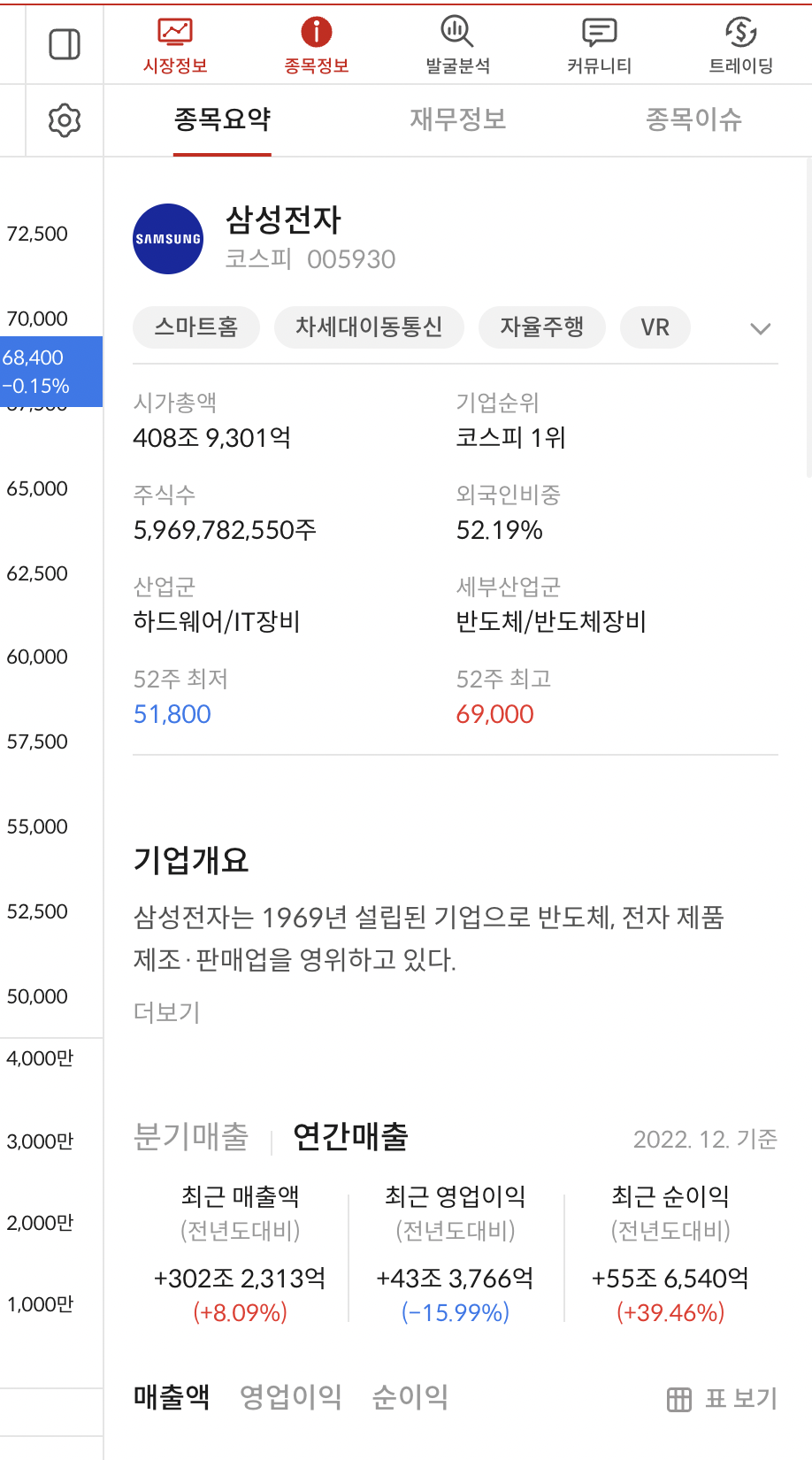
Task: Click the Samsung logo
Action: pos(168,239)
